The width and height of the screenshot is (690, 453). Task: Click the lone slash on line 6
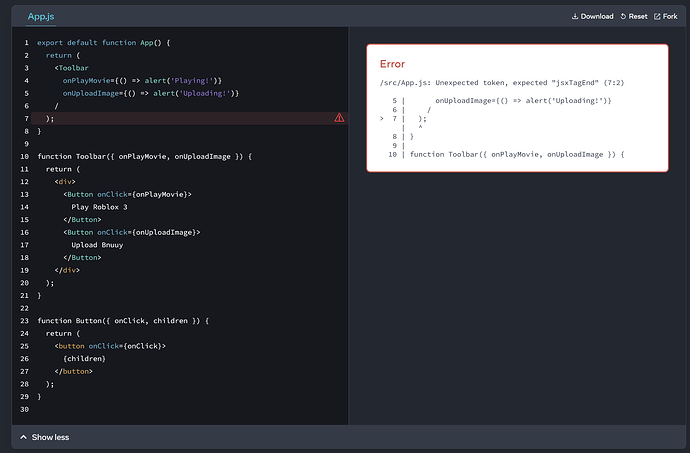[x=56, y=106]
